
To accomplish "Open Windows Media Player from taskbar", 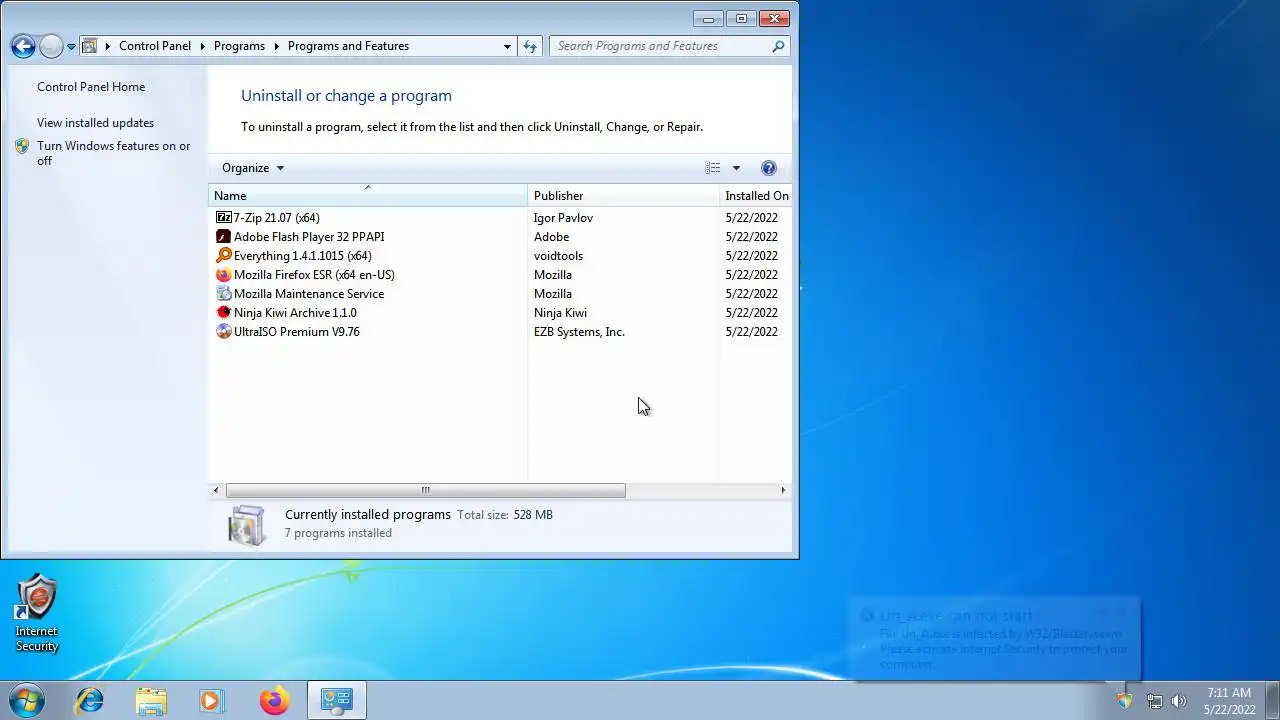I will 212,700.
